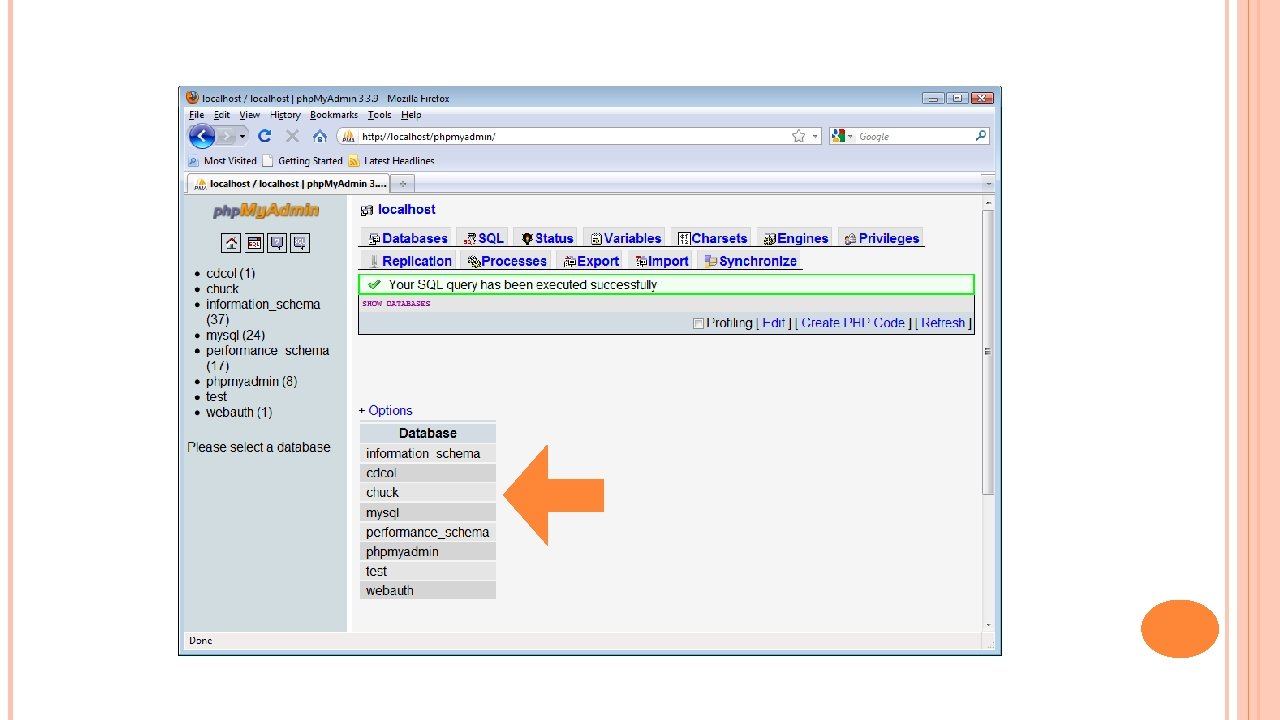Click the Database column header
The image size is (1280, 720).
coord(428,433)
